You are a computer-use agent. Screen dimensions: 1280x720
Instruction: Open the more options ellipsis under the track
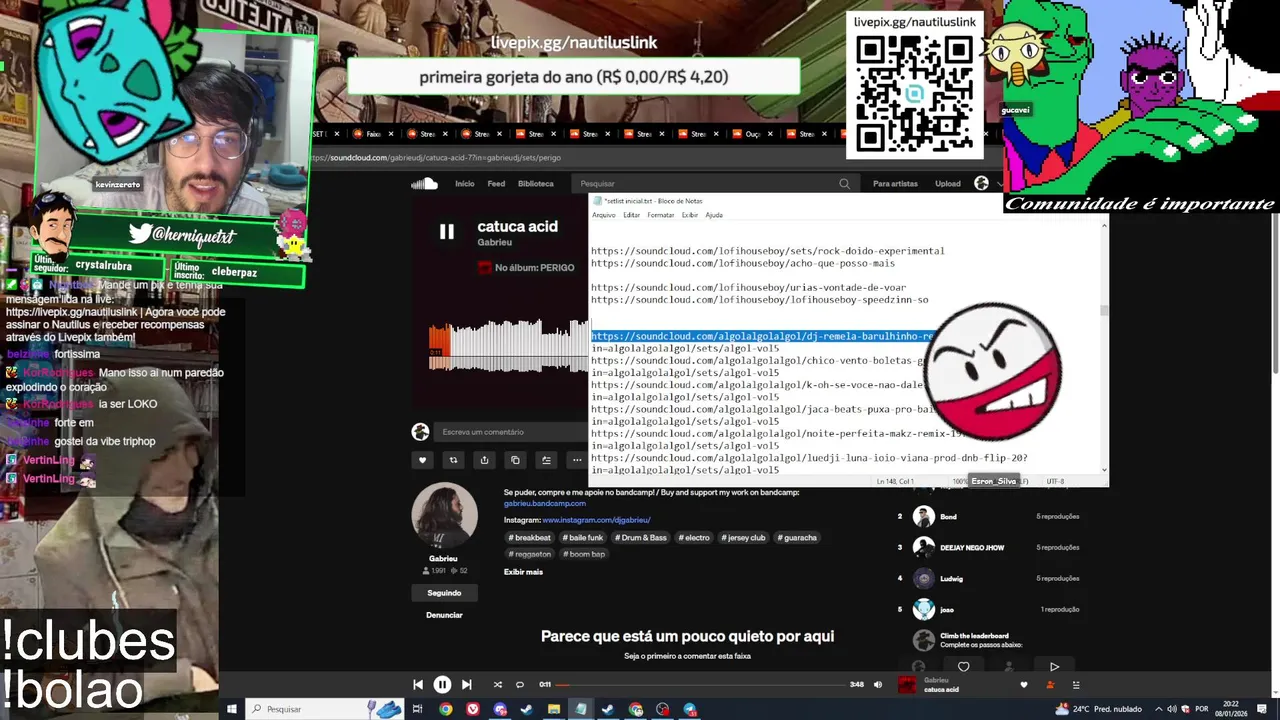577,460
